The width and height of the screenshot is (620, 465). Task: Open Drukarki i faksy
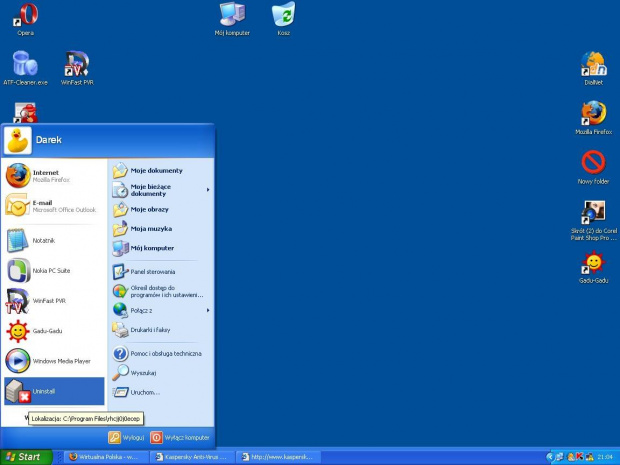161,330
